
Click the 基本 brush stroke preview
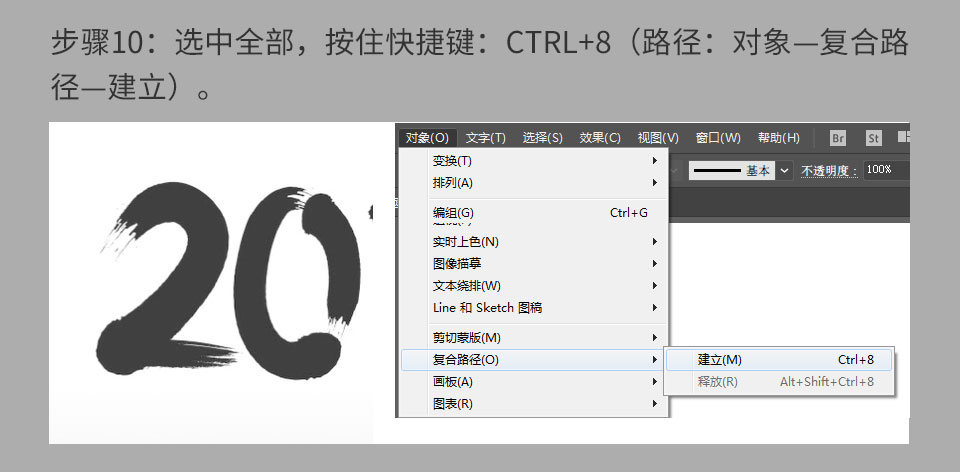pos(732,170)
